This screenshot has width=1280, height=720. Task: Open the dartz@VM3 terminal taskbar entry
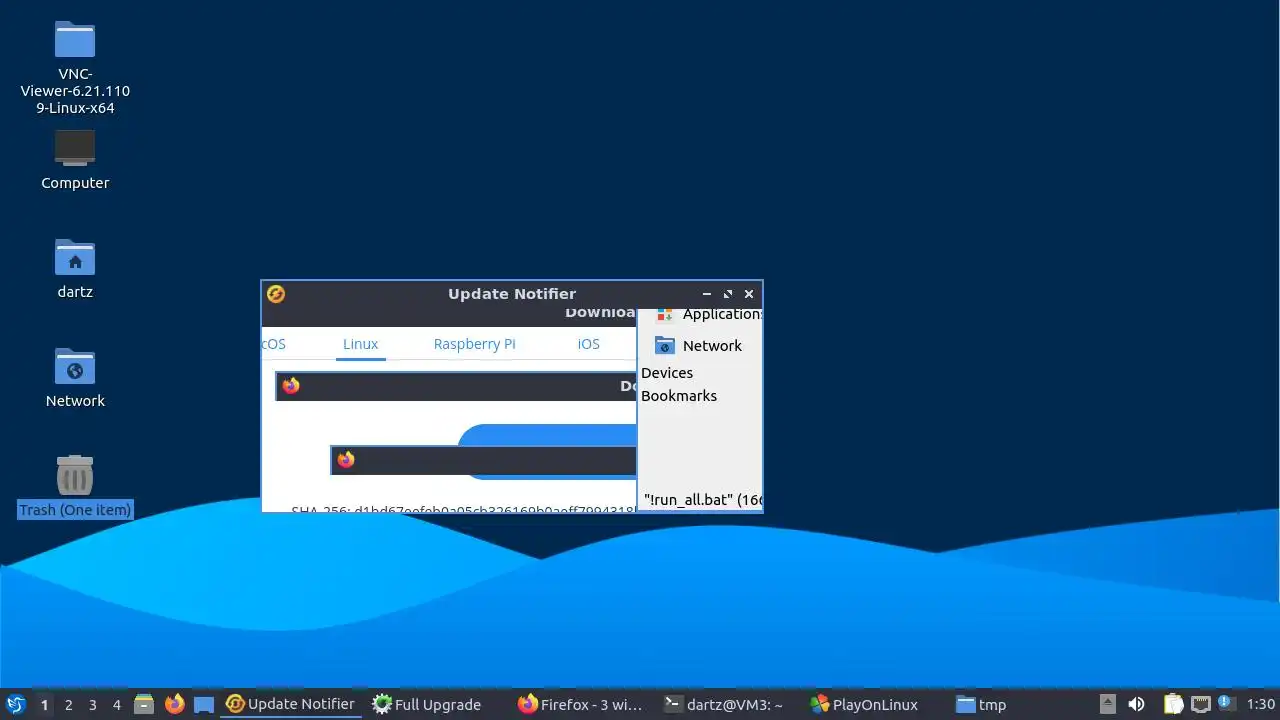pyautogui.click(x=727, y=704)
